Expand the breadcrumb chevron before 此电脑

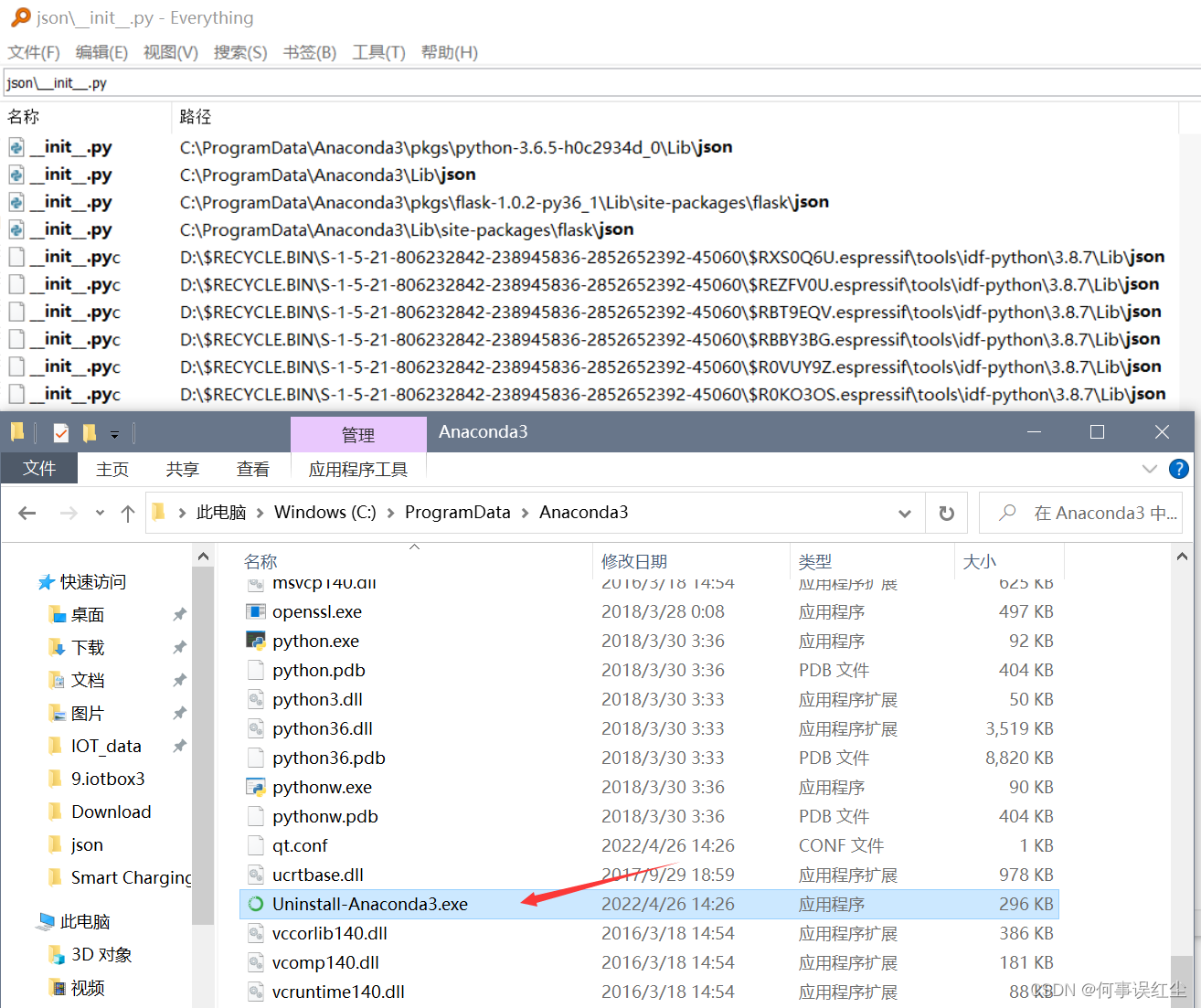coord(182,513)
